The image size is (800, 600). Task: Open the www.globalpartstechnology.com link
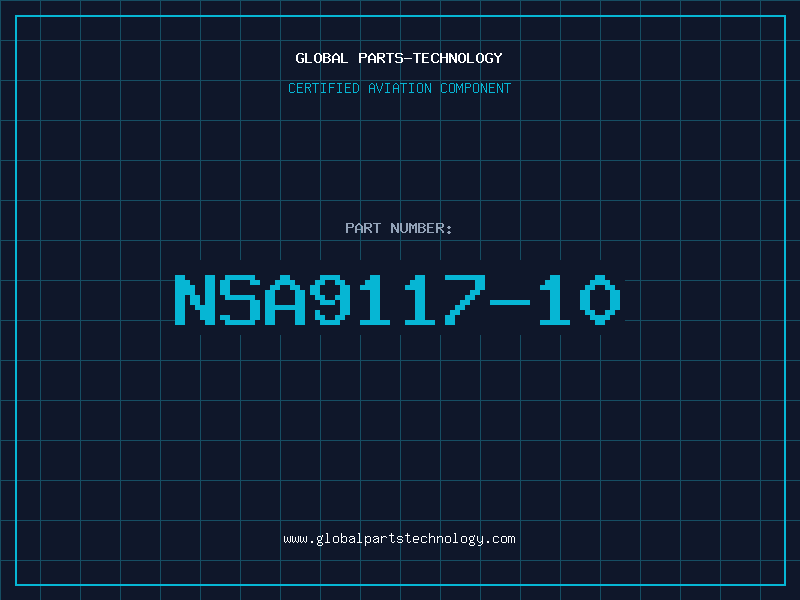tap(399, 539)
